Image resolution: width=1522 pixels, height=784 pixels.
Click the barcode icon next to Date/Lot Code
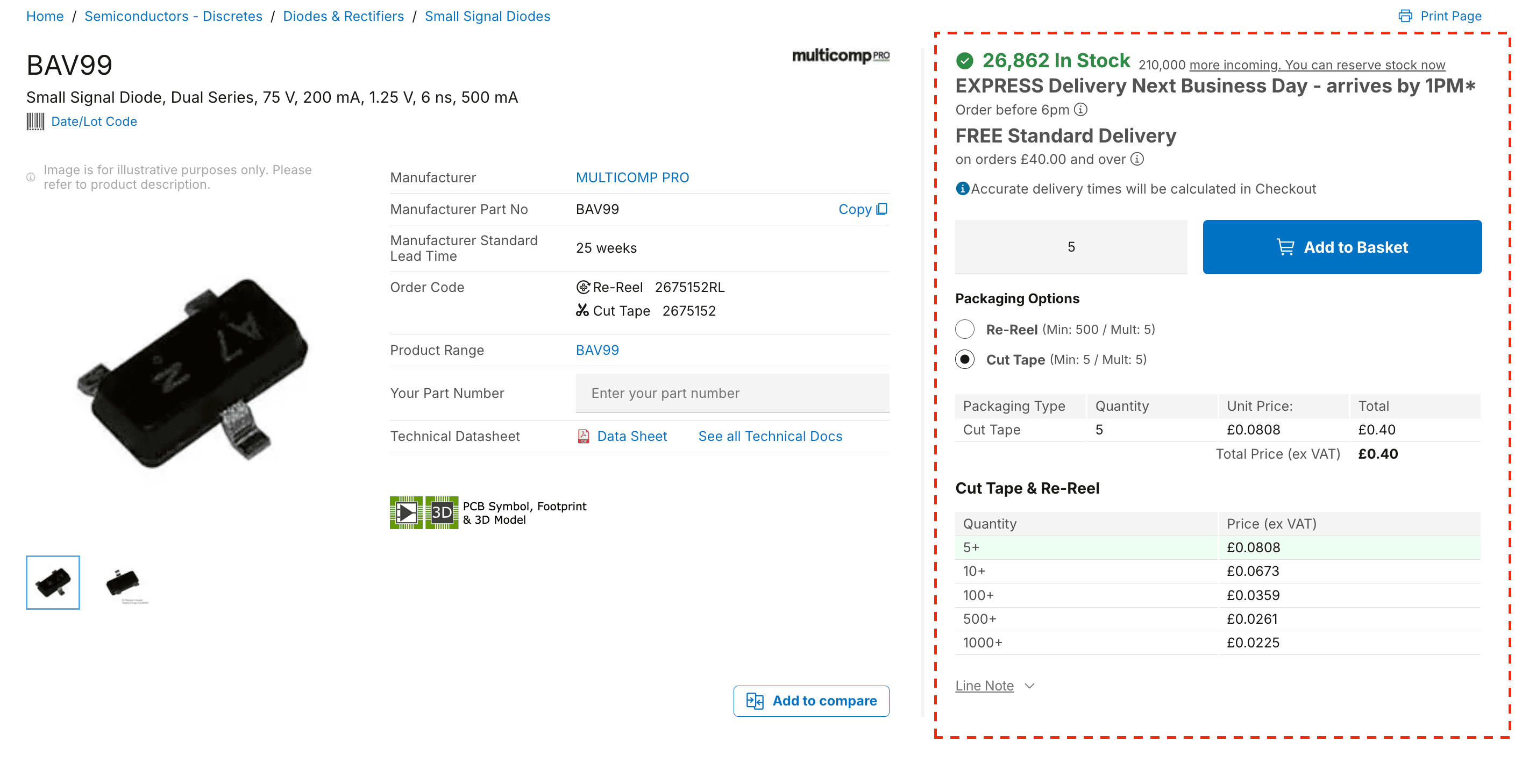point(35,122)
